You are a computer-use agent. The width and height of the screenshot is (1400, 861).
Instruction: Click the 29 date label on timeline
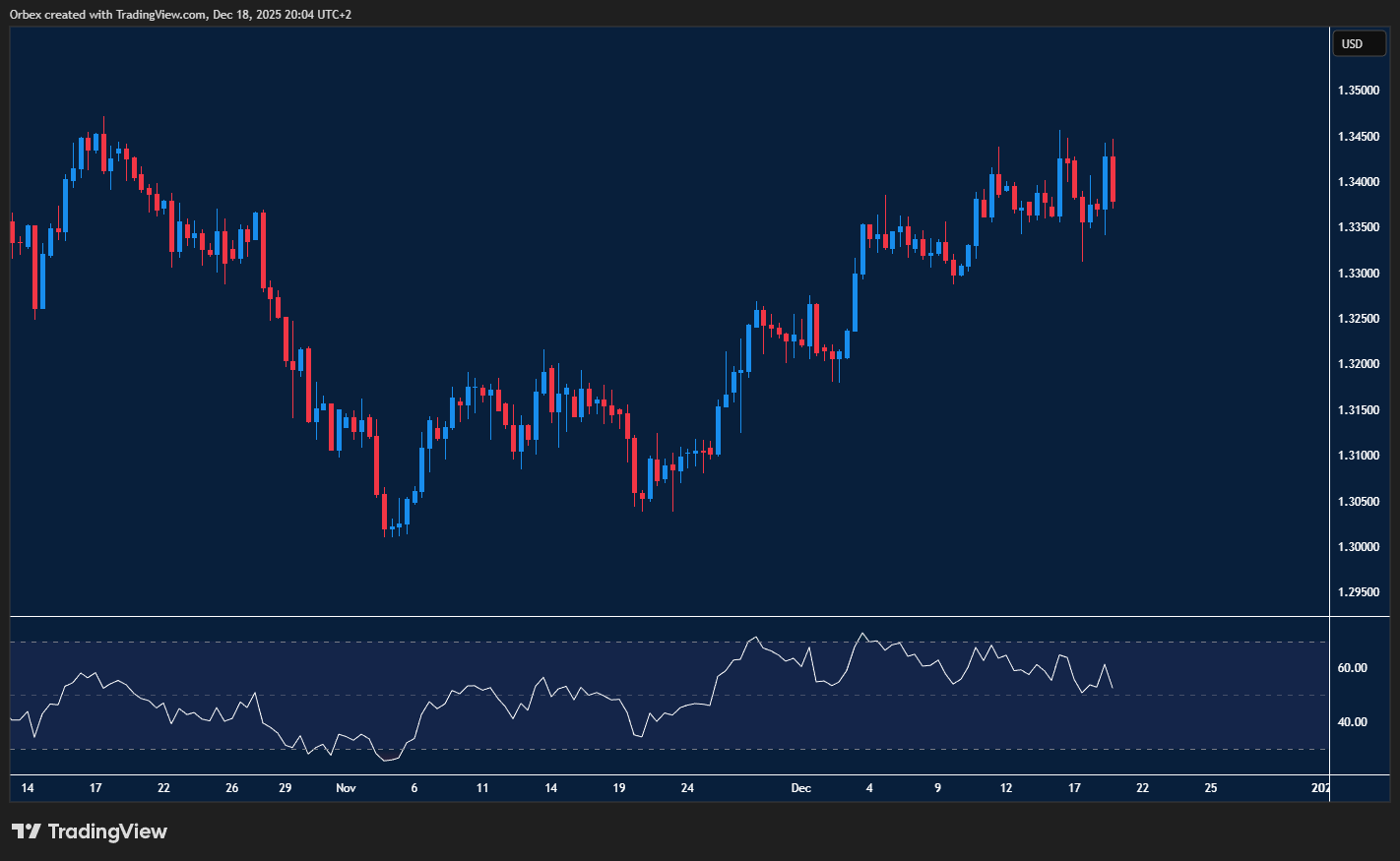[x=285, y=788]
